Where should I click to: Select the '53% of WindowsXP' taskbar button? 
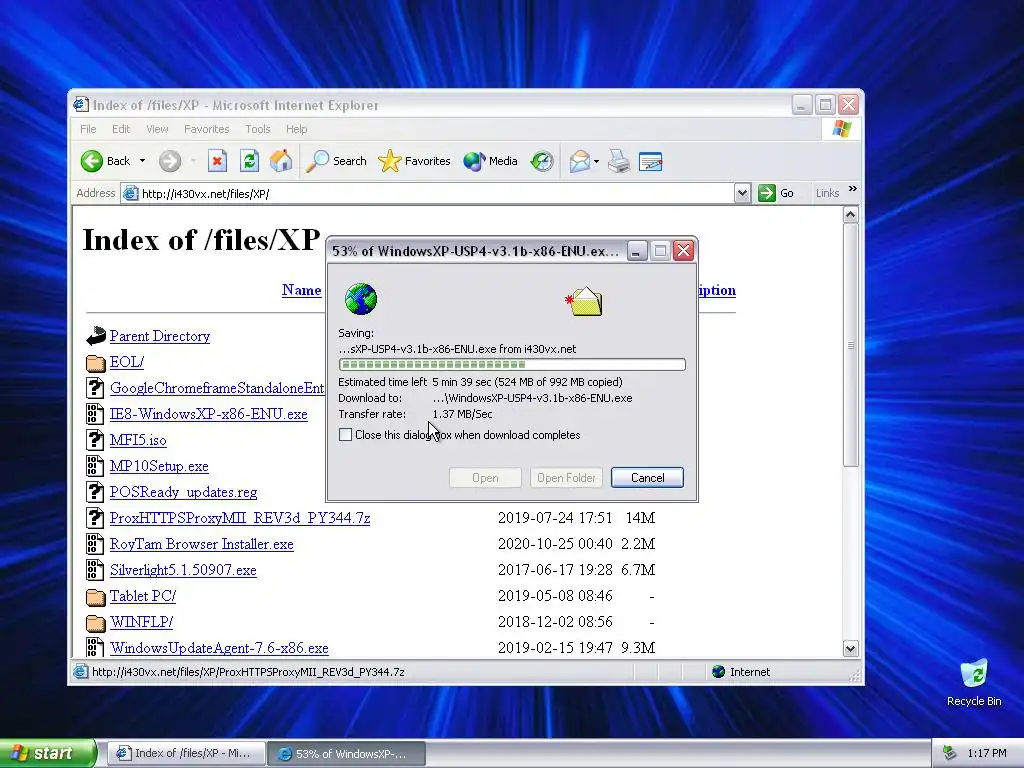point(346,754)
